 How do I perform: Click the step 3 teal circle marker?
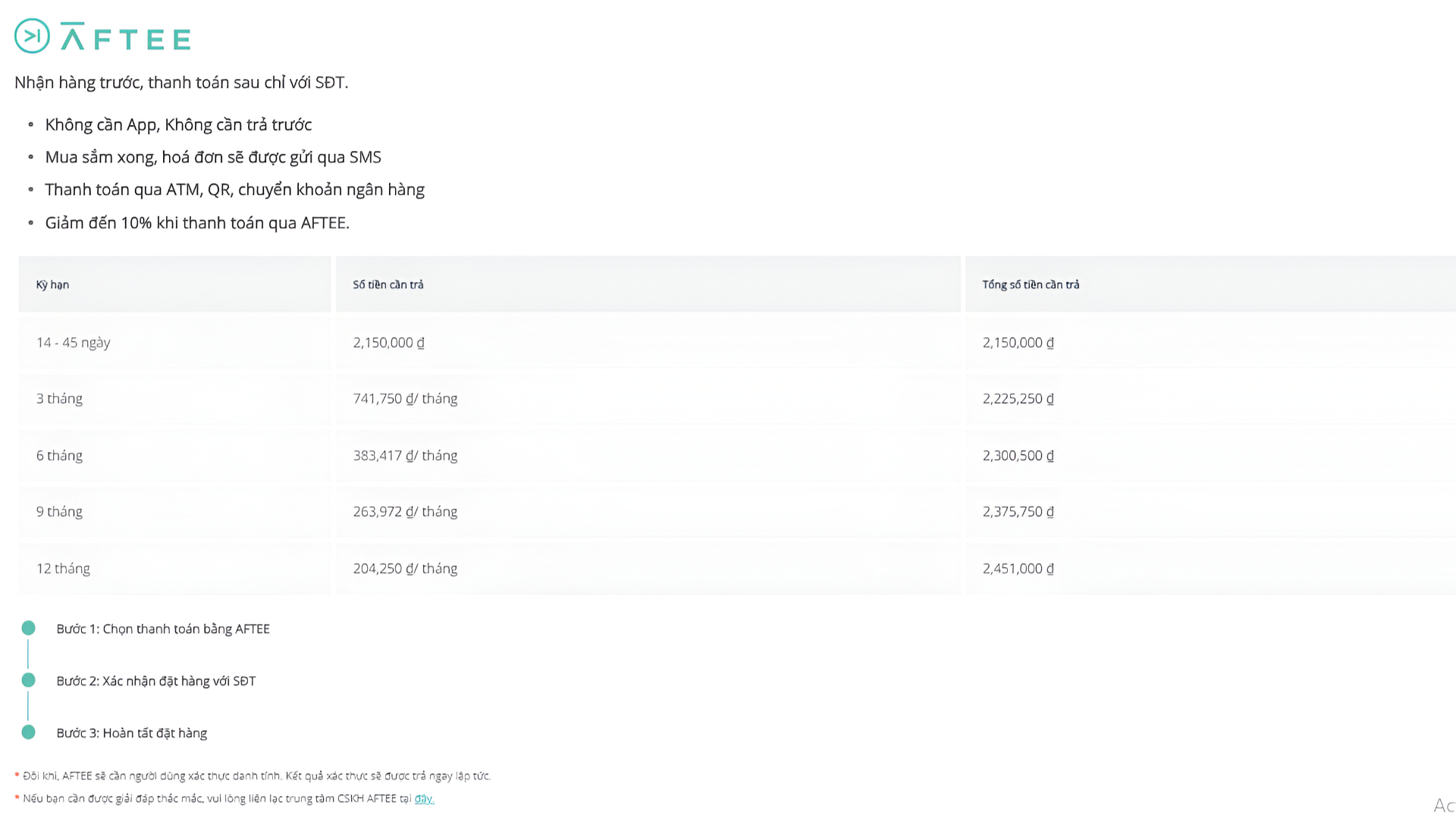point(29,732)
